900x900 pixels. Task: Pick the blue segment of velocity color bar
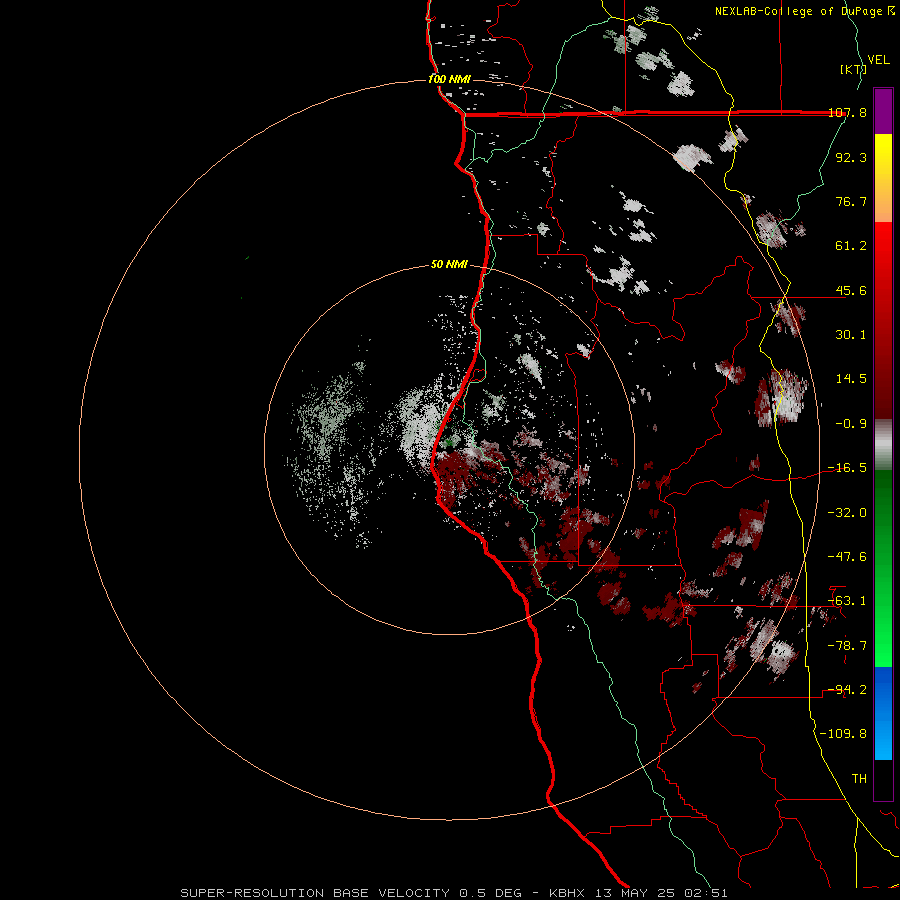(x=883, y=713)
